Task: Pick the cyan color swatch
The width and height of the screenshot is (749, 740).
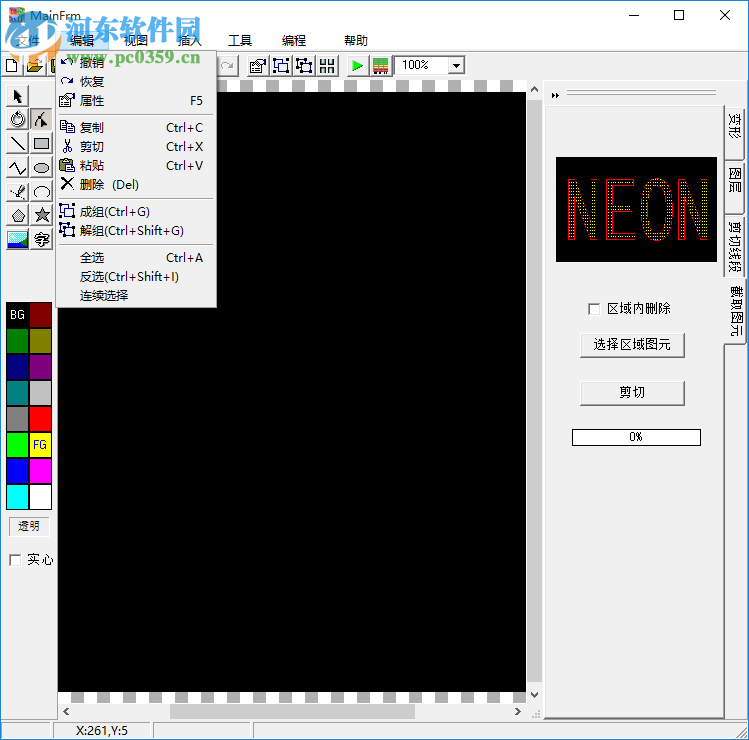Action: pos(18,497)
